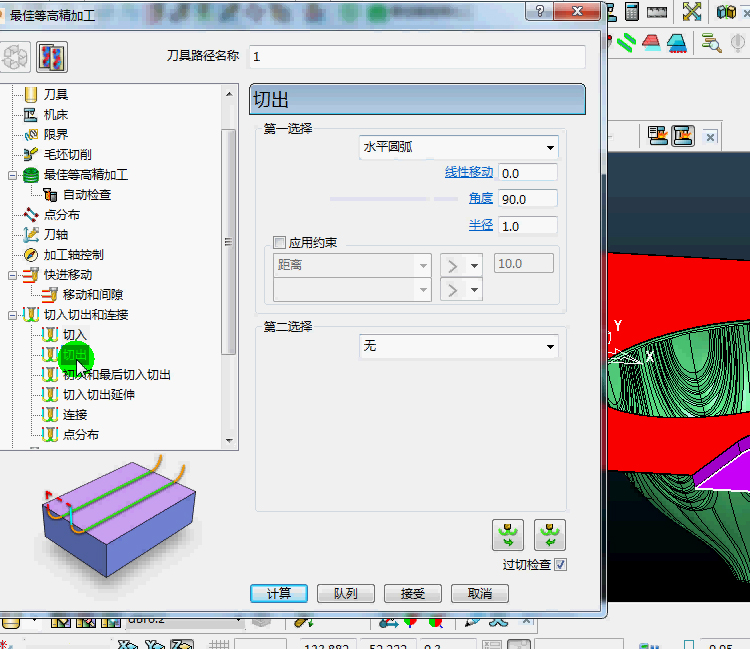Click the measure ruler icon in main toolbar

(657, 12)
